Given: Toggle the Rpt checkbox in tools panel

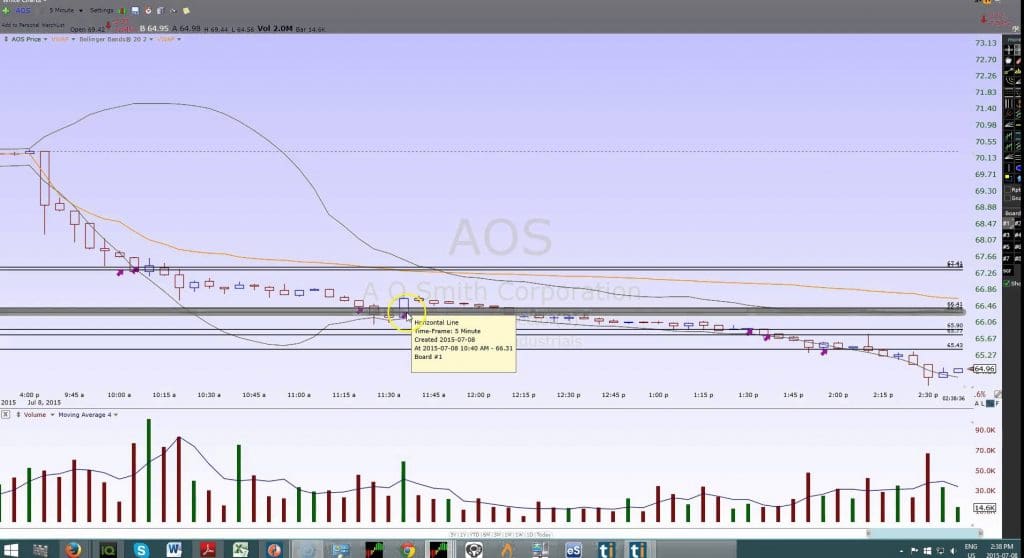Looking at the screenshot, I should click(x=1008, y=189).
